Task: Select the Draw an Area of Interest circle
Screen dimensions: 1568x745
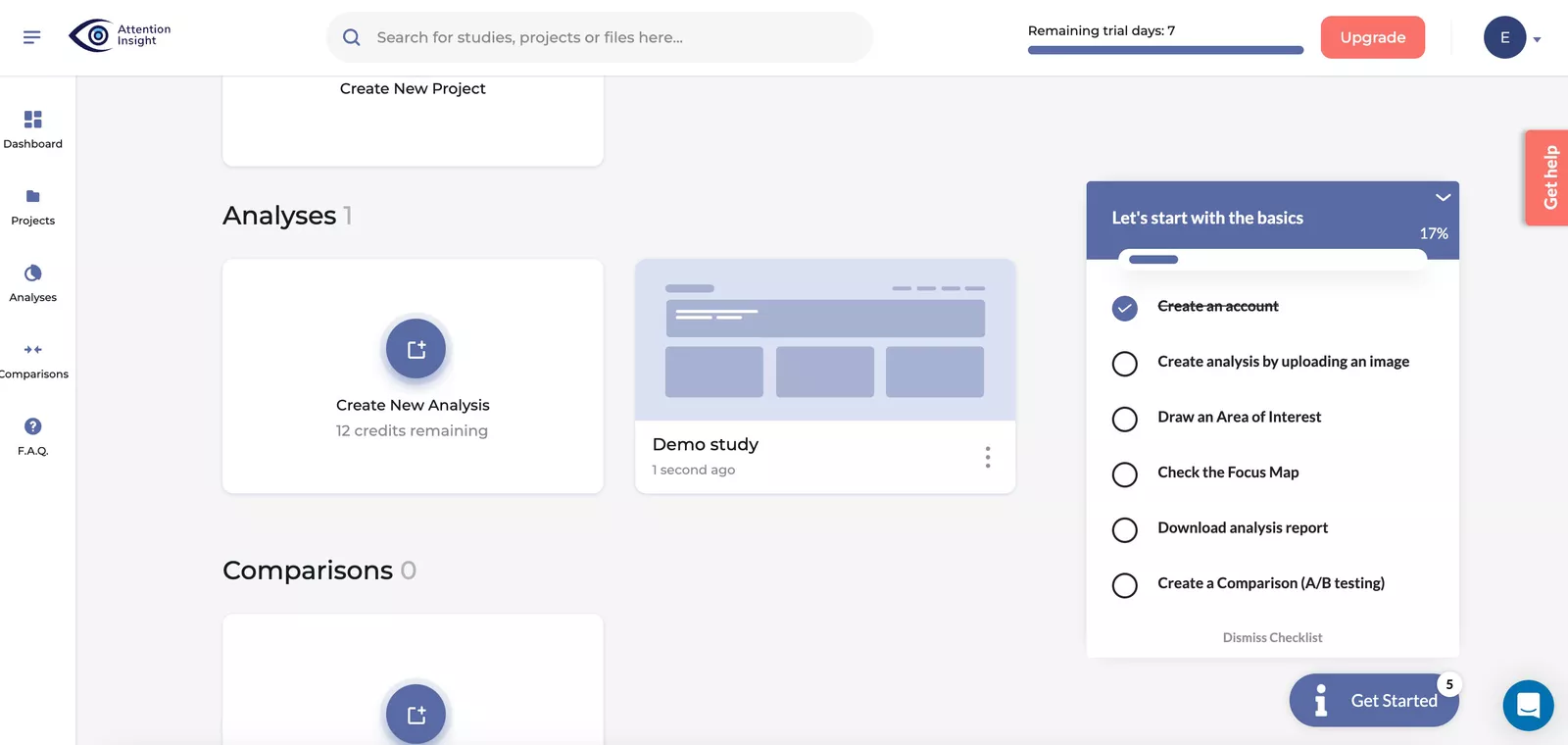Action: (1124, 419)
